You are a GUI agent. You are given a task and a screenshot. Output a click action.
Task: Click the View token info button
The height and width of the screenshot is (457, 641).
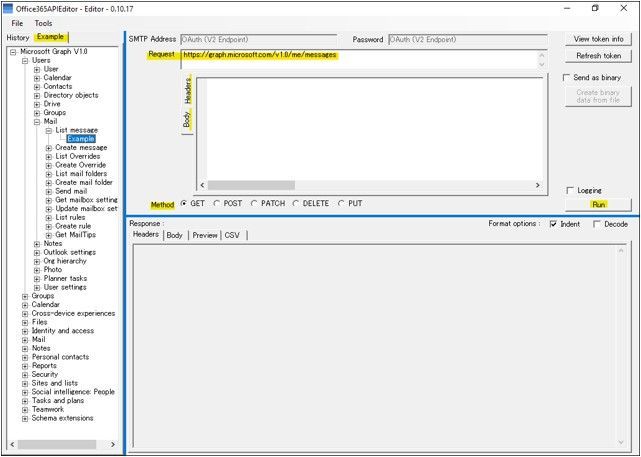(598, 39)
